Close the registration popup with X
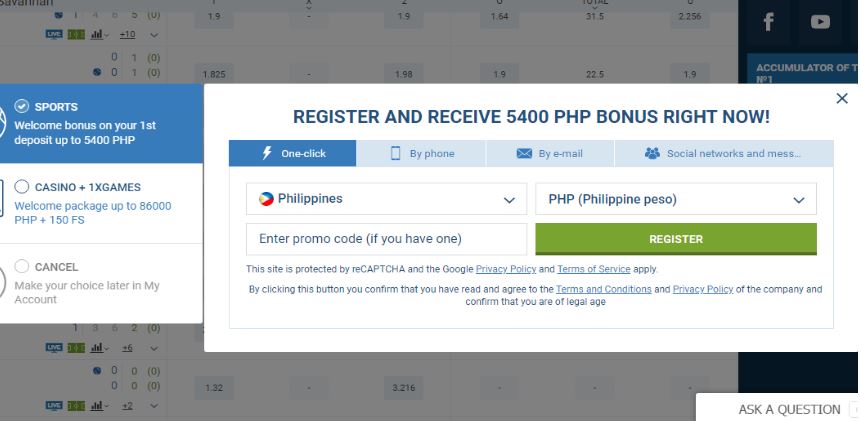The height and width of the screenshot is (421, 861). (842, 98)
